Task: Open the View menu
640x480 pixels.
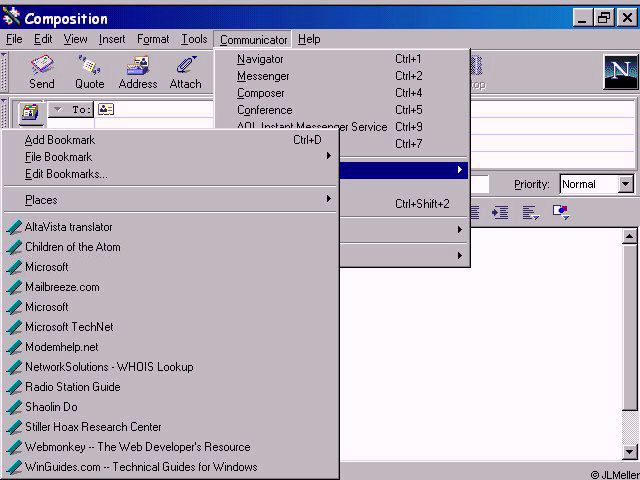Action: click(76, 39)
